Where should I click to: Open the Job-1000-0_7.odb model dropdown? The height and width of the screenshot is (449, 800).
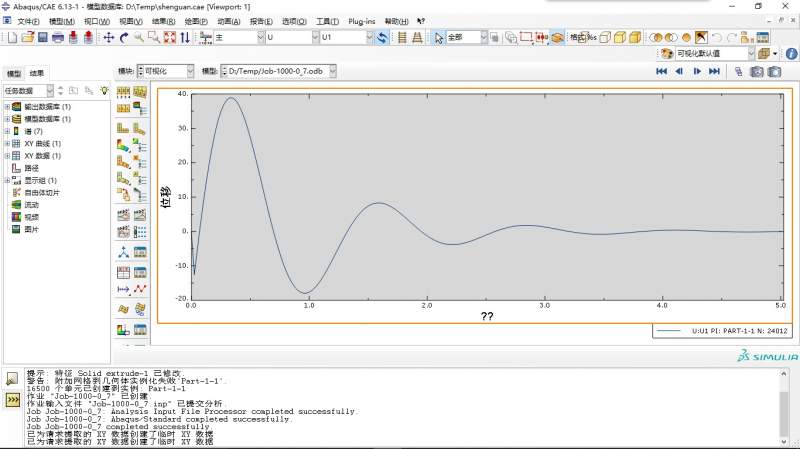pos(332,71)
